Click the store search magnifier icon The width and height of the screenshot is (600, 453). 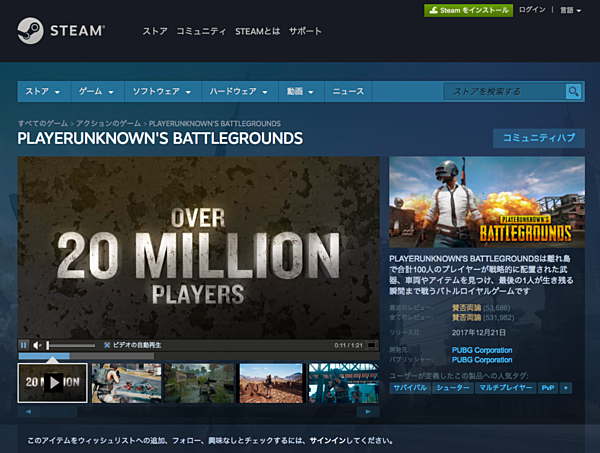pos(573,91)
